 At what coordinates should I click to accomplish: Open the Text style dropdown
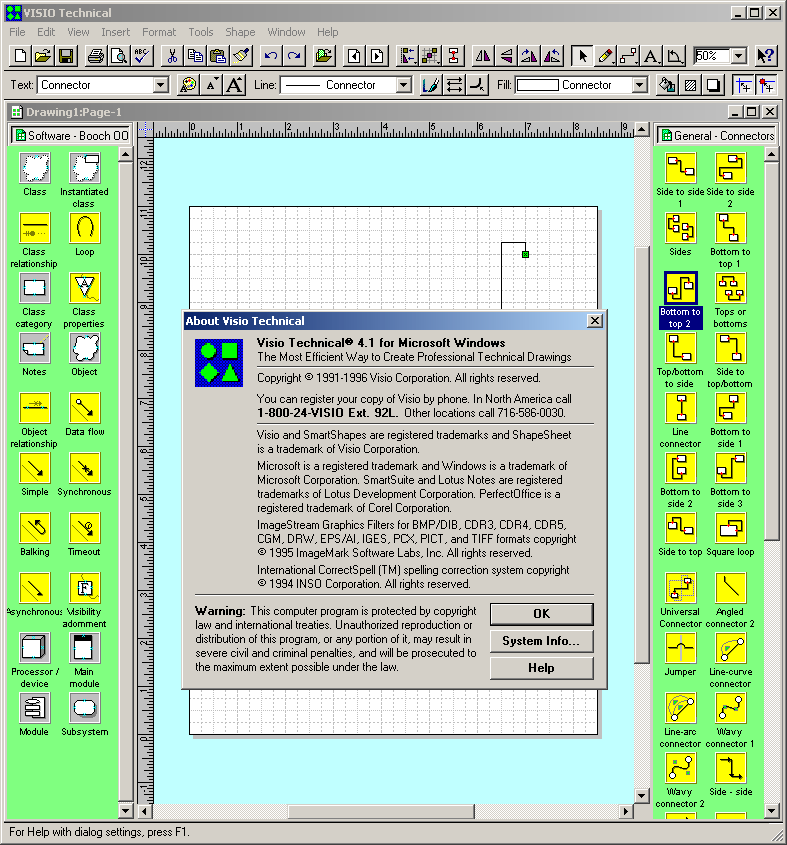click(161, 85)
